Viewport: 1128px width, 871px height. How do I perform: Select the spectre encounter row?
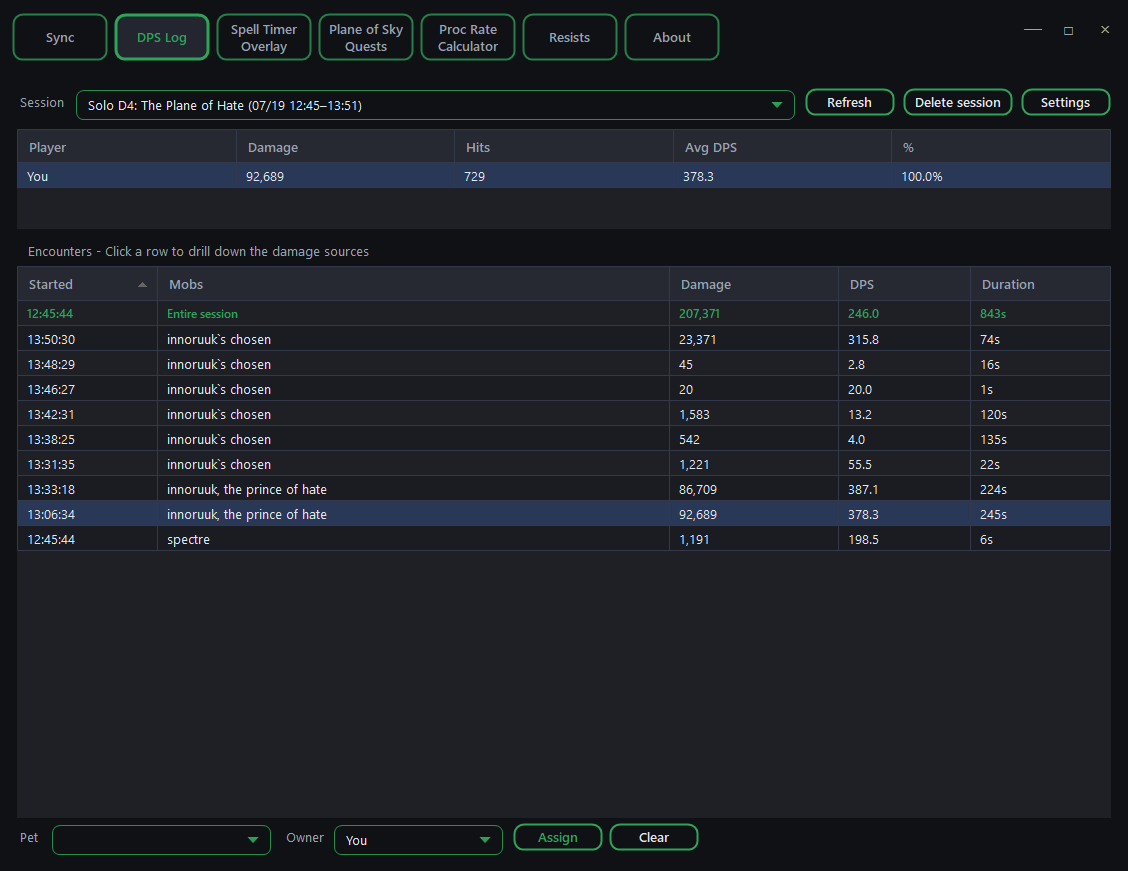click(564, 539)
